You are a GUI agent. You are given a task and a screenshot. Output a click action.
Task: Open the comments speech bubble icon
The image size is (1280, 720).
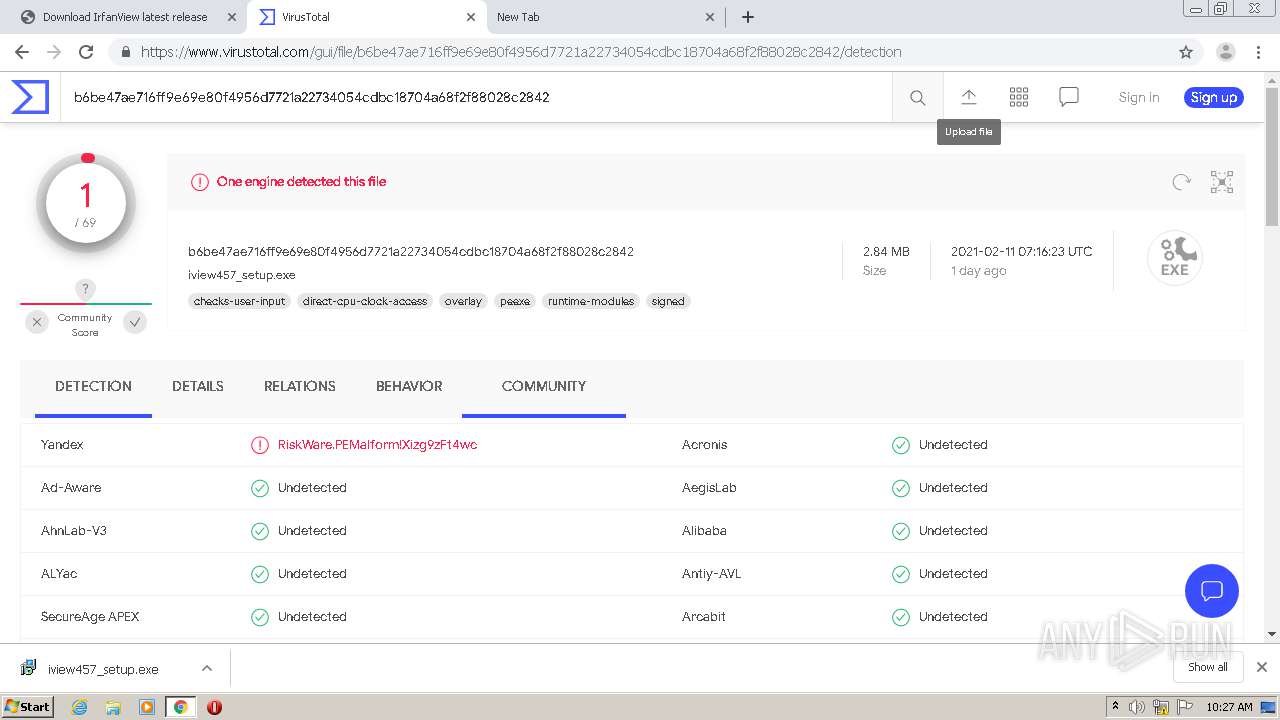pos(1069,97)
